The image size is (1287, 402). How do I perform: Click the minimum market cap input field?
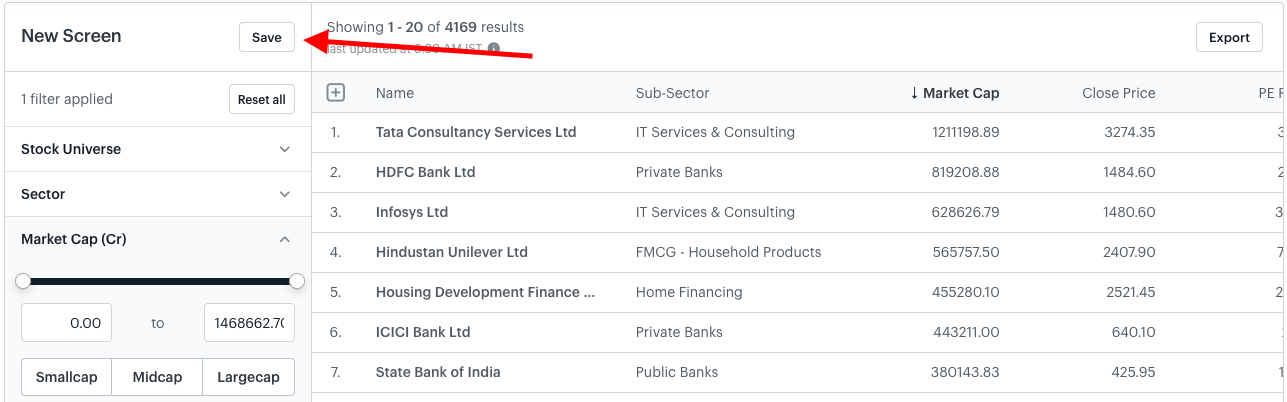click(66, 323)
